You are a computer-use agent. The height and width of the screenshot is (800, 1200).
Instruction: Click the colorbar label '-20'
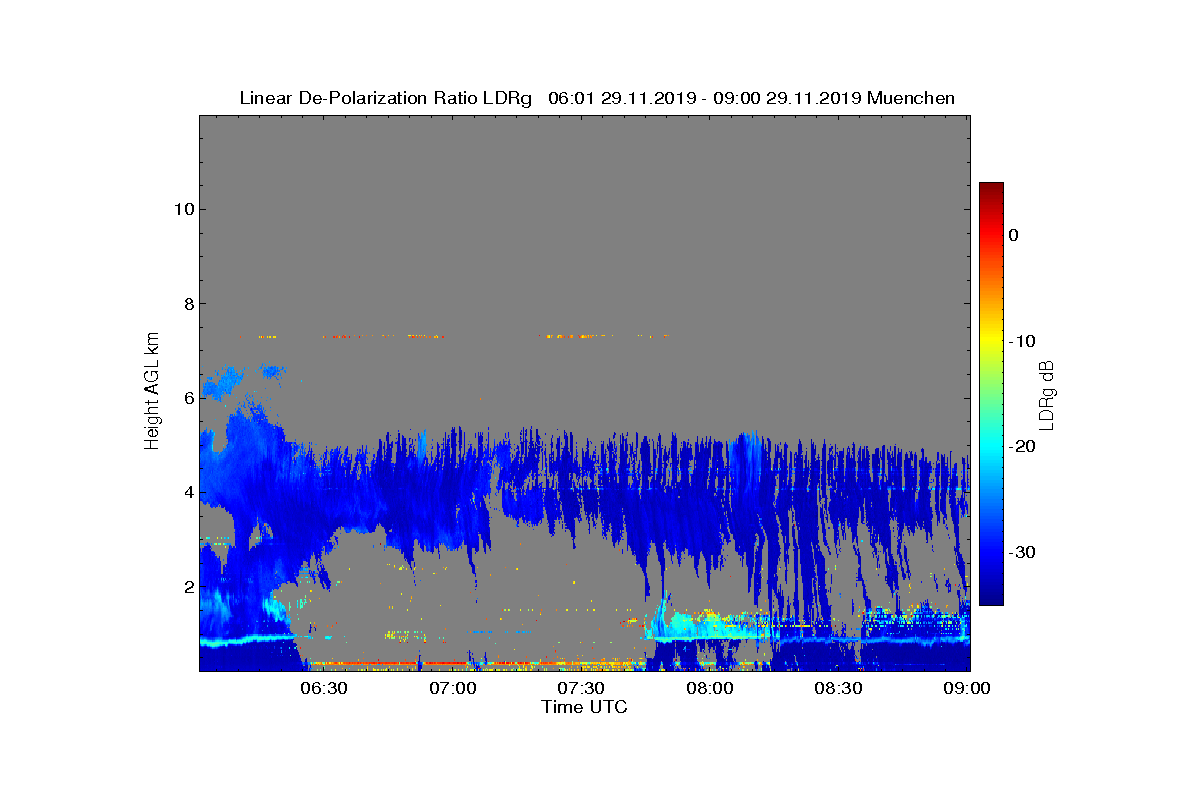1022,447
